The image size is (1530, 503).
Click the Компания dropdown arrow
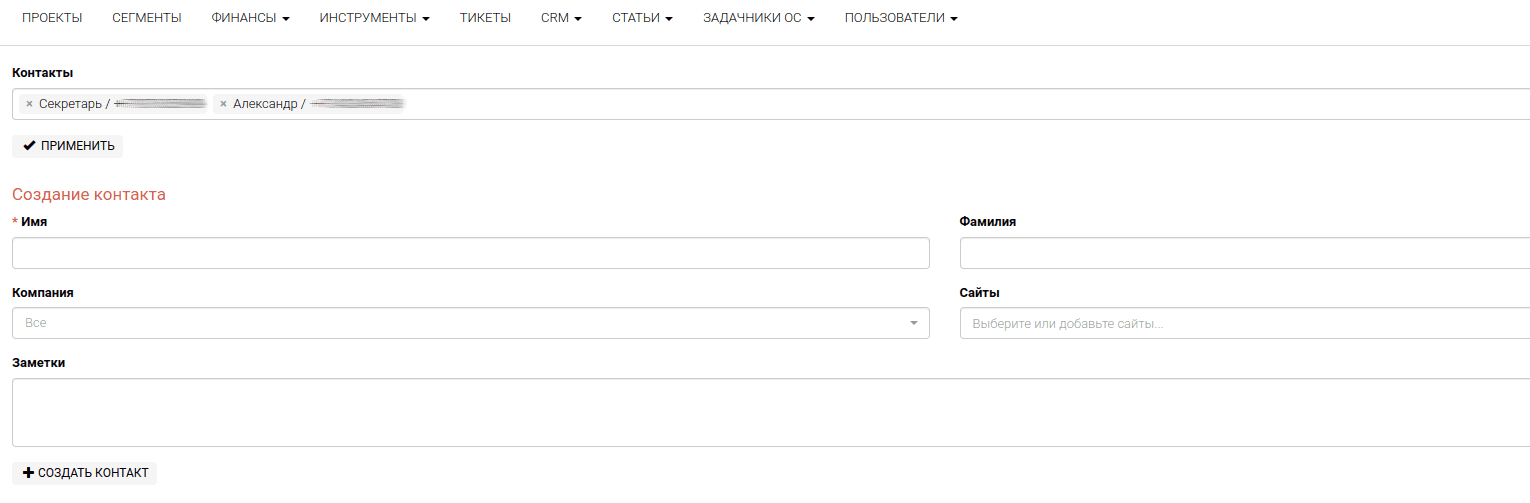coord(913,323)
